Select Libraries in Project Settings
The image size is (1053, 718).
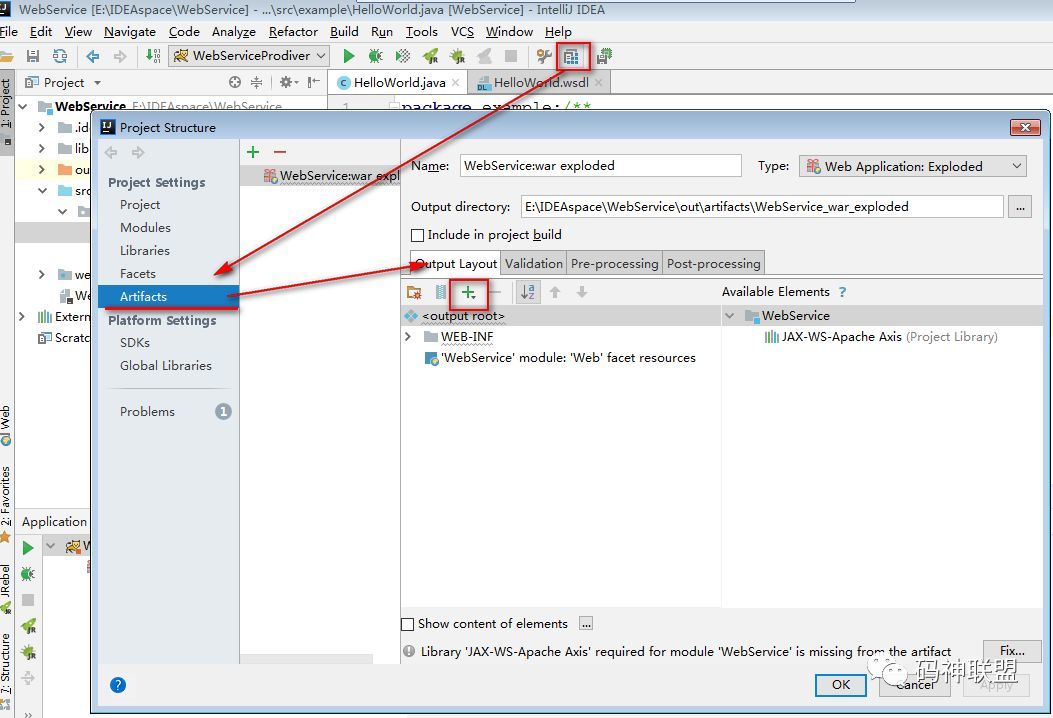pos(144,251)
